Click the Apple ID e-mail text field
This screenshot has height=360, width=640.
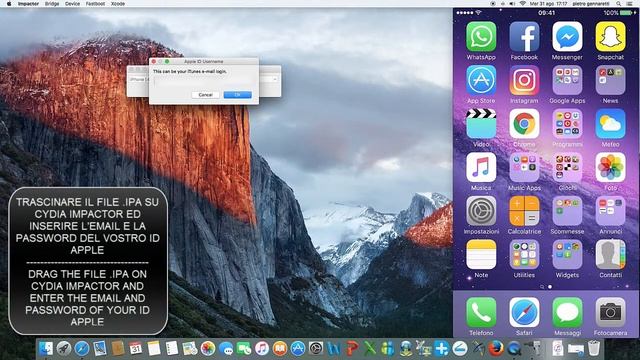[203, 82]
